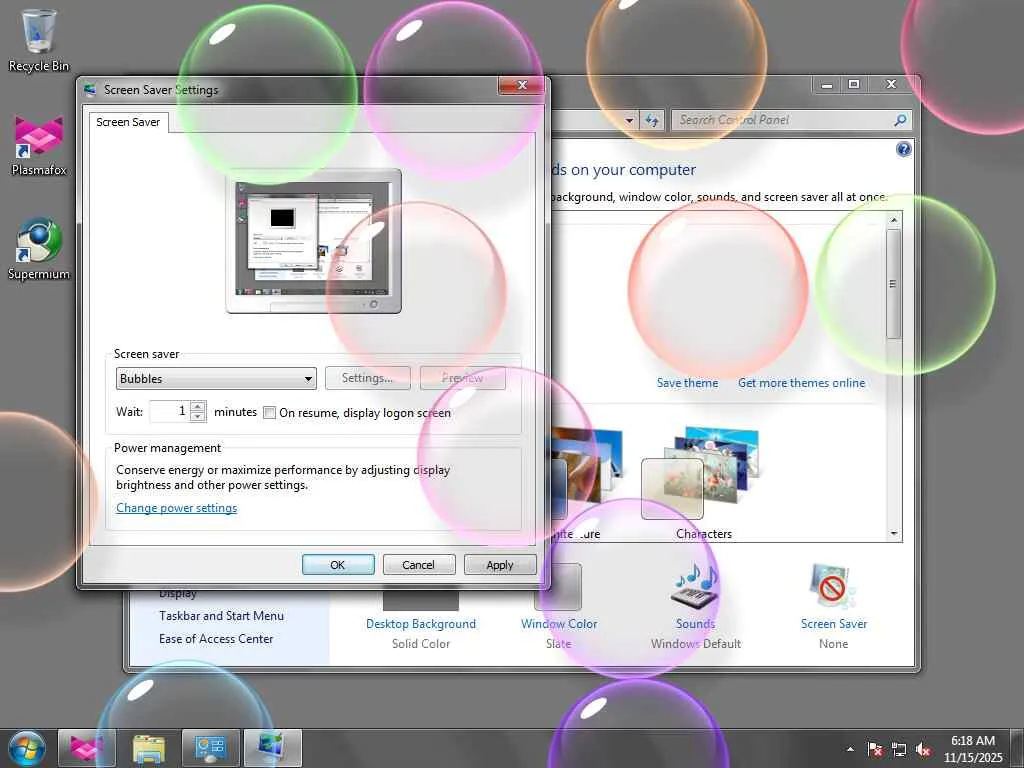Click the screen saver Settings button
Image resolution: width=1024 pixels, height=768 pixels.
[x=368, y=378]
